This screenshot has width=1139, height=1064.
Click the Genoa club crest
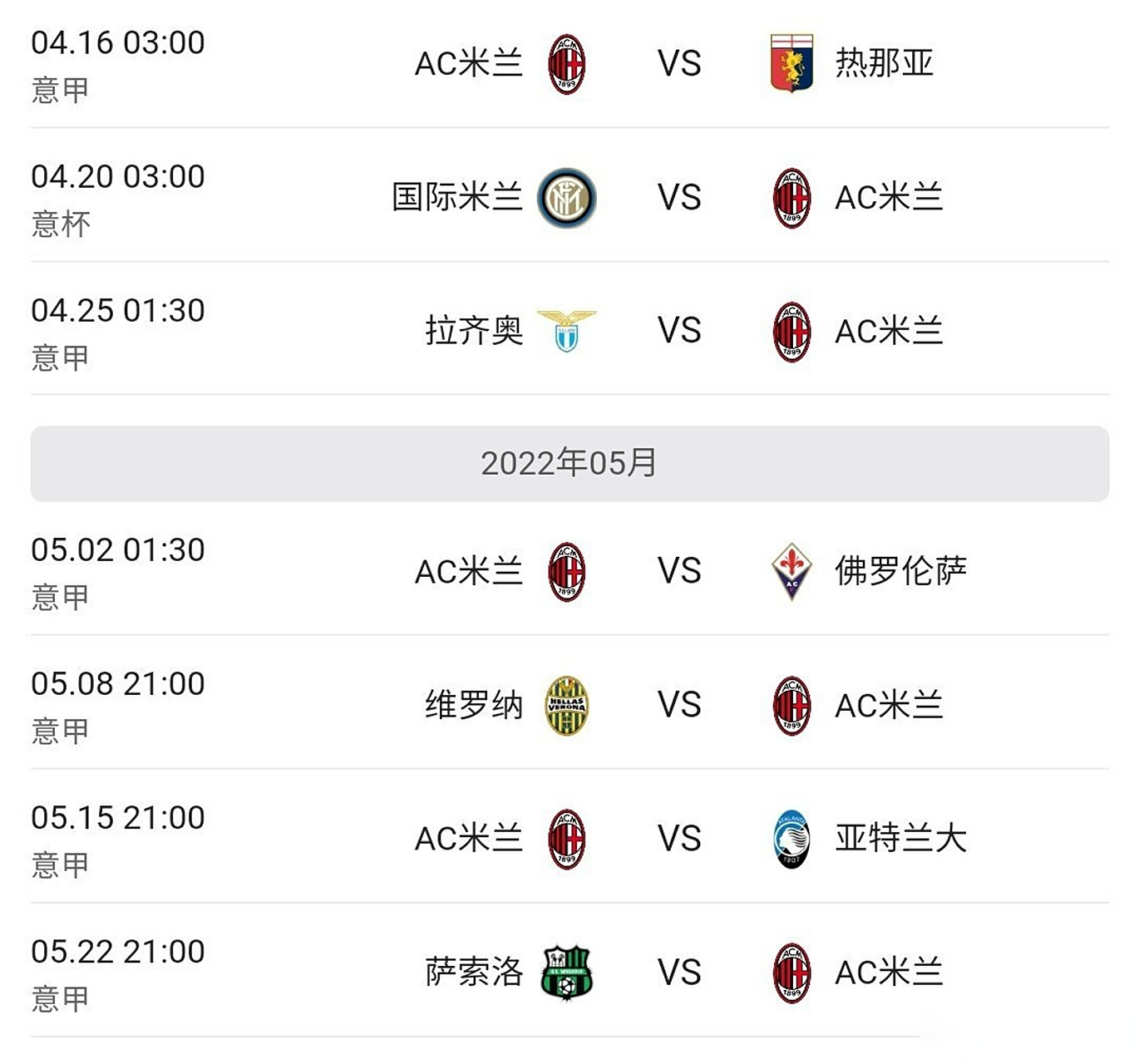791,63
